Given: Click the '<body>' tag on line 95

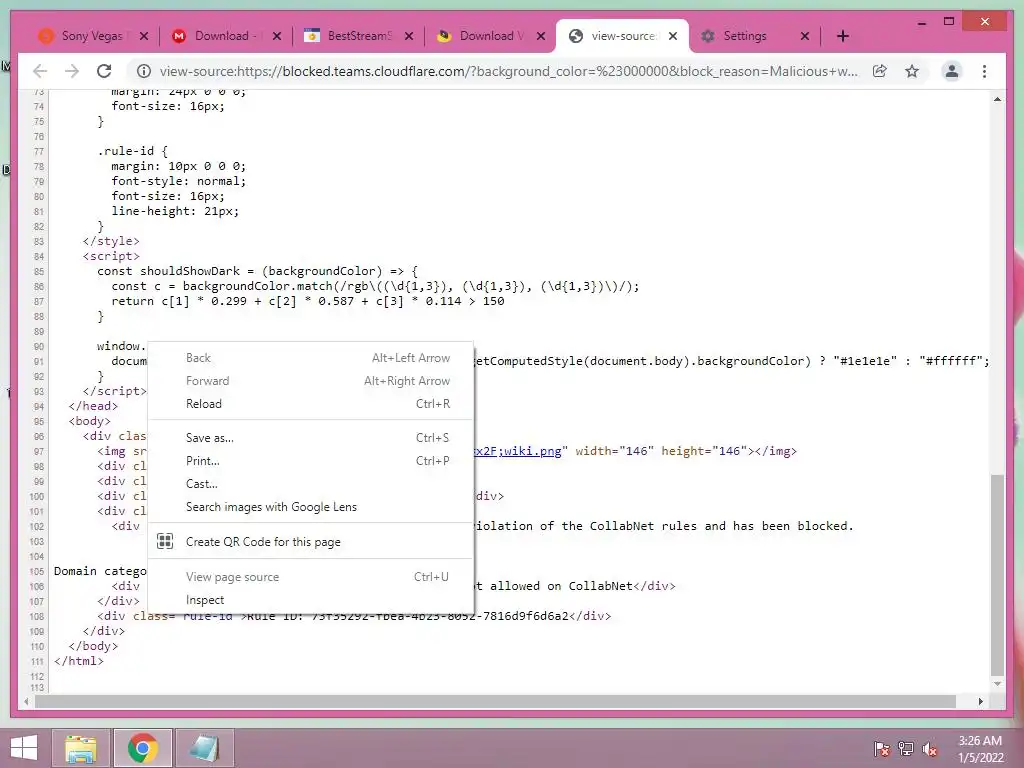Looking at the screenshot, I should click(89, 421).
